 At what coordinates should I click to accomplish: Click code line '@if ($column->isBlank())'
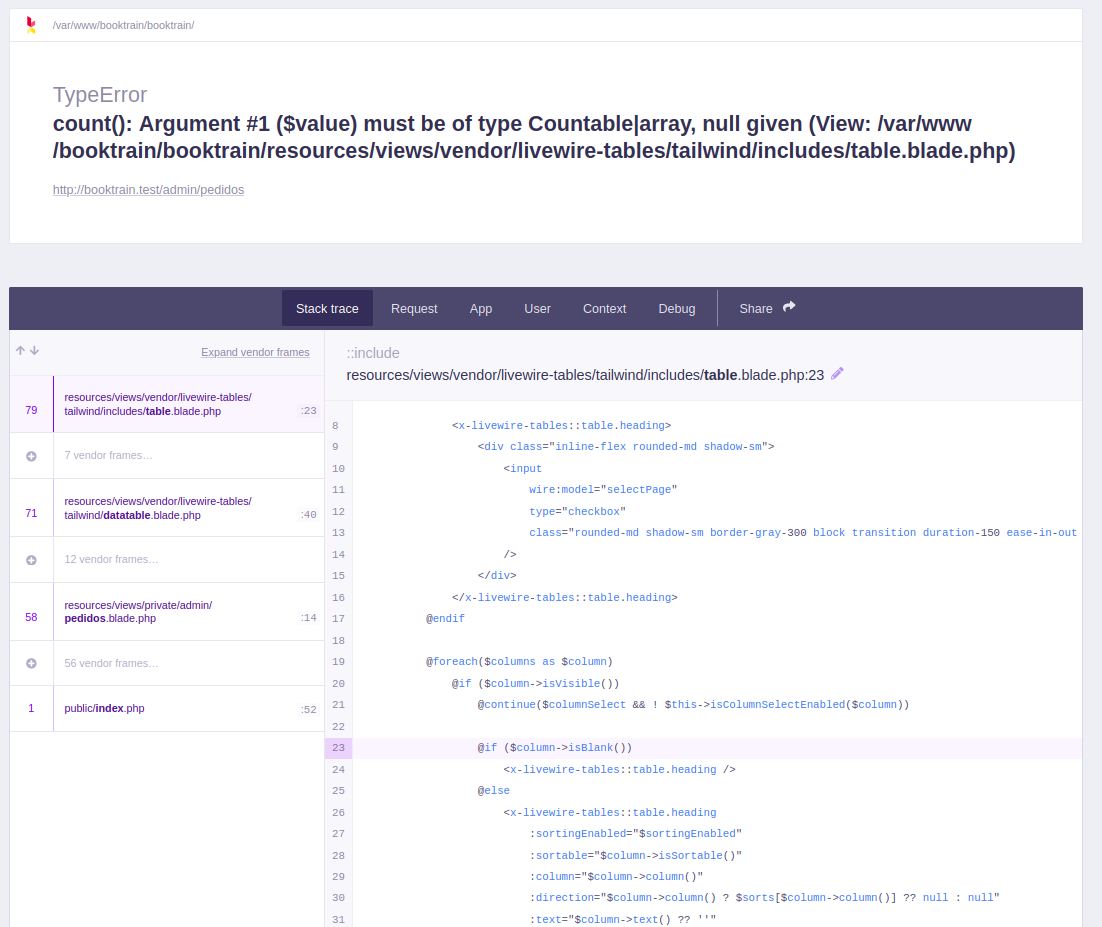click(555, 748)
